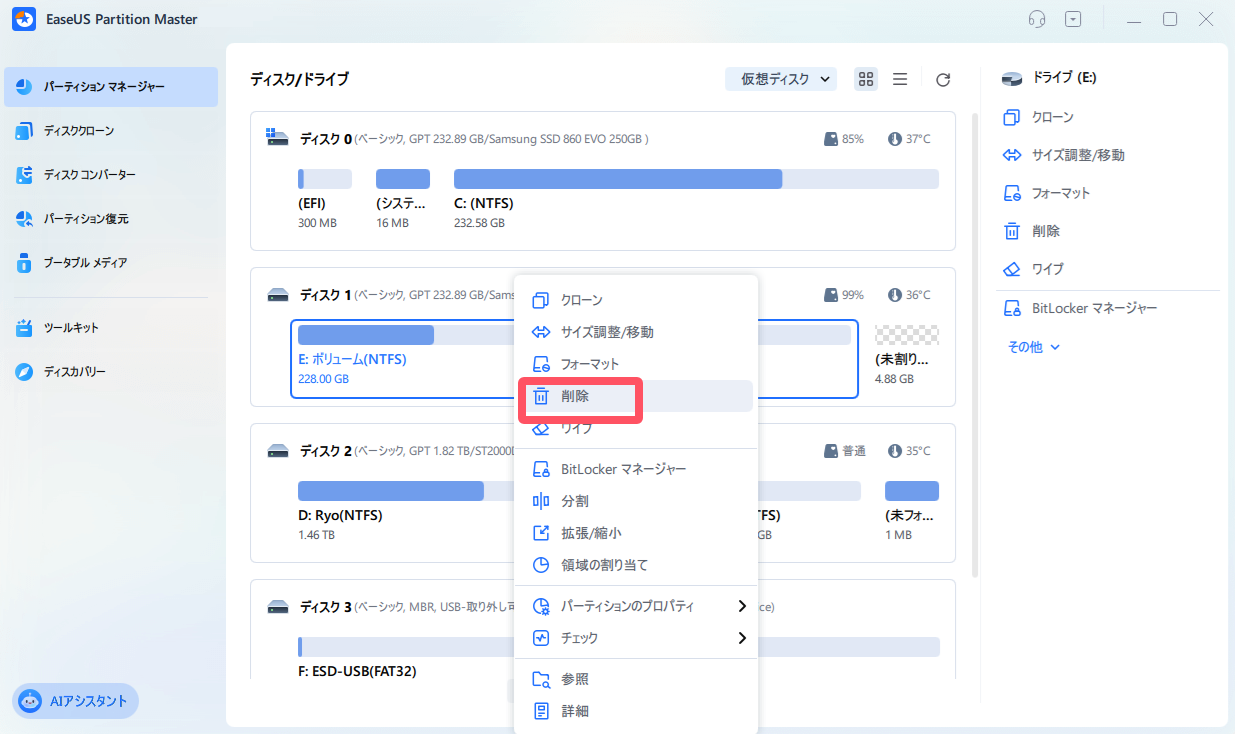Click the headset support icon in title bar
The width and height of the screenshot is (1235, 734).
tap(1037, 20)
